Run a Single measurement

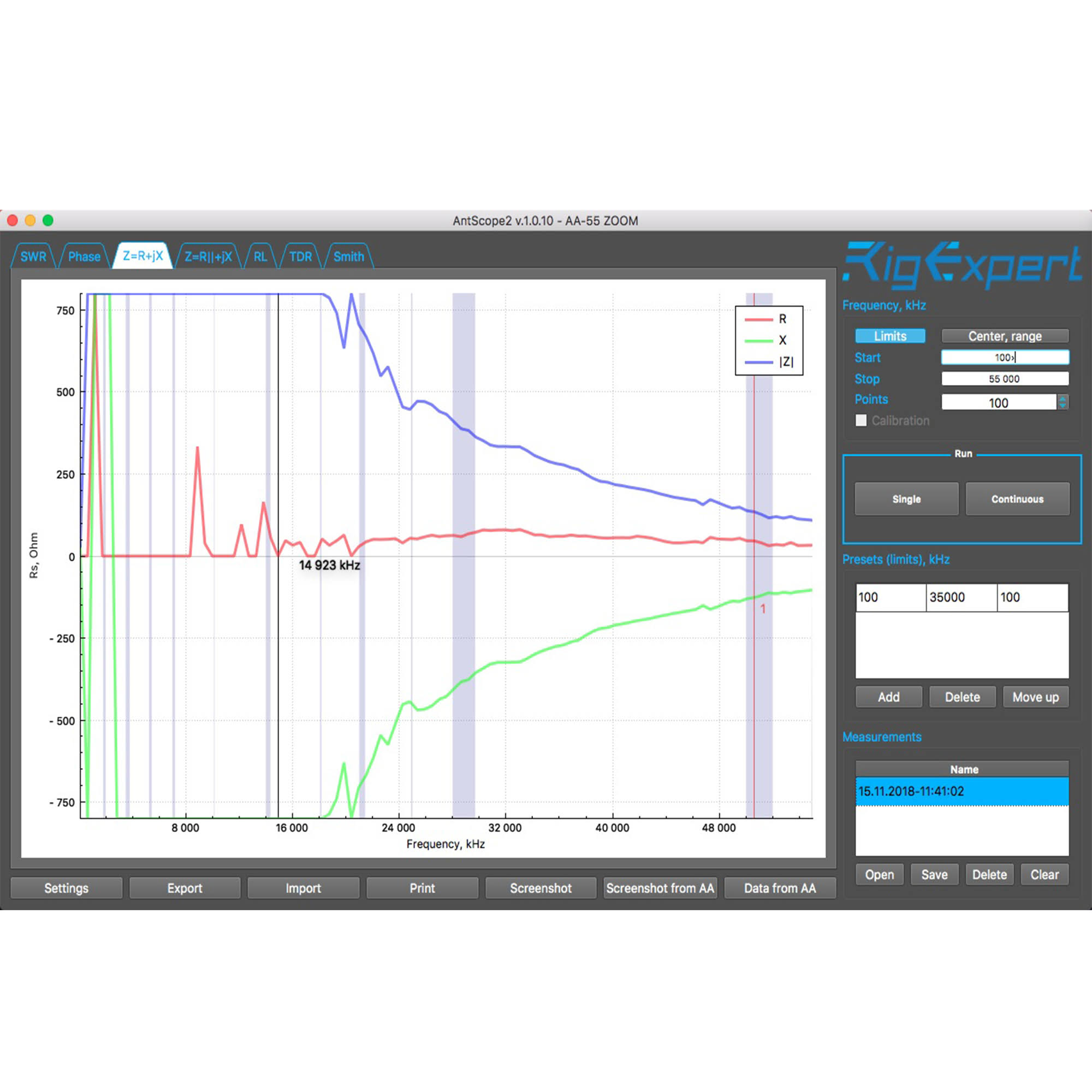click(906, 498)
